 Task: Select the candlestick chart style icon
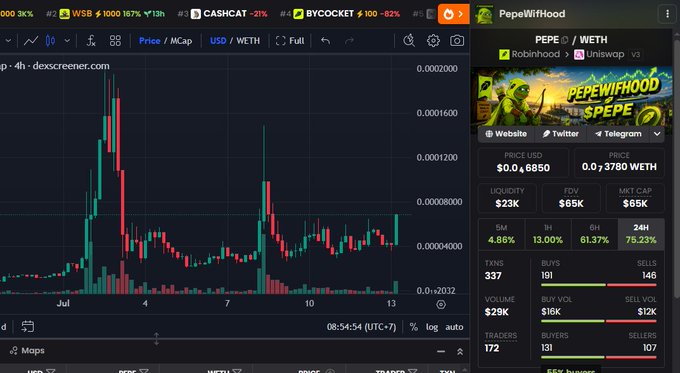click(x=51, y=41)
